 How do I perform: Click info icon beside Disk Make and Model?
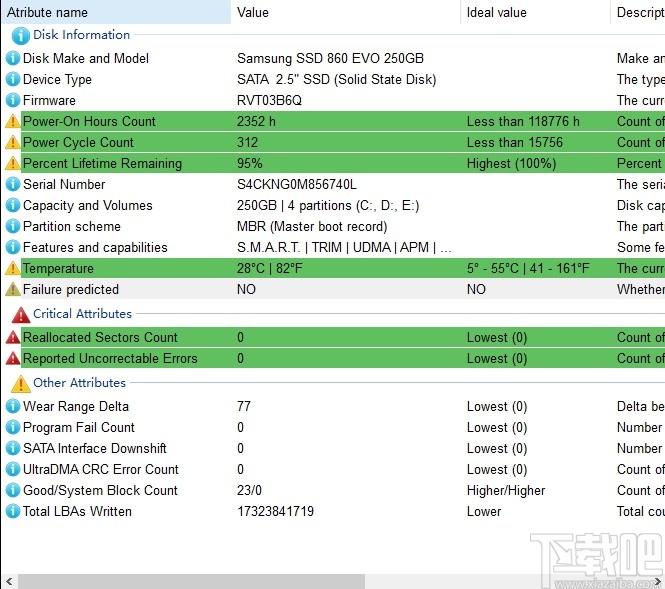point(13,58)
